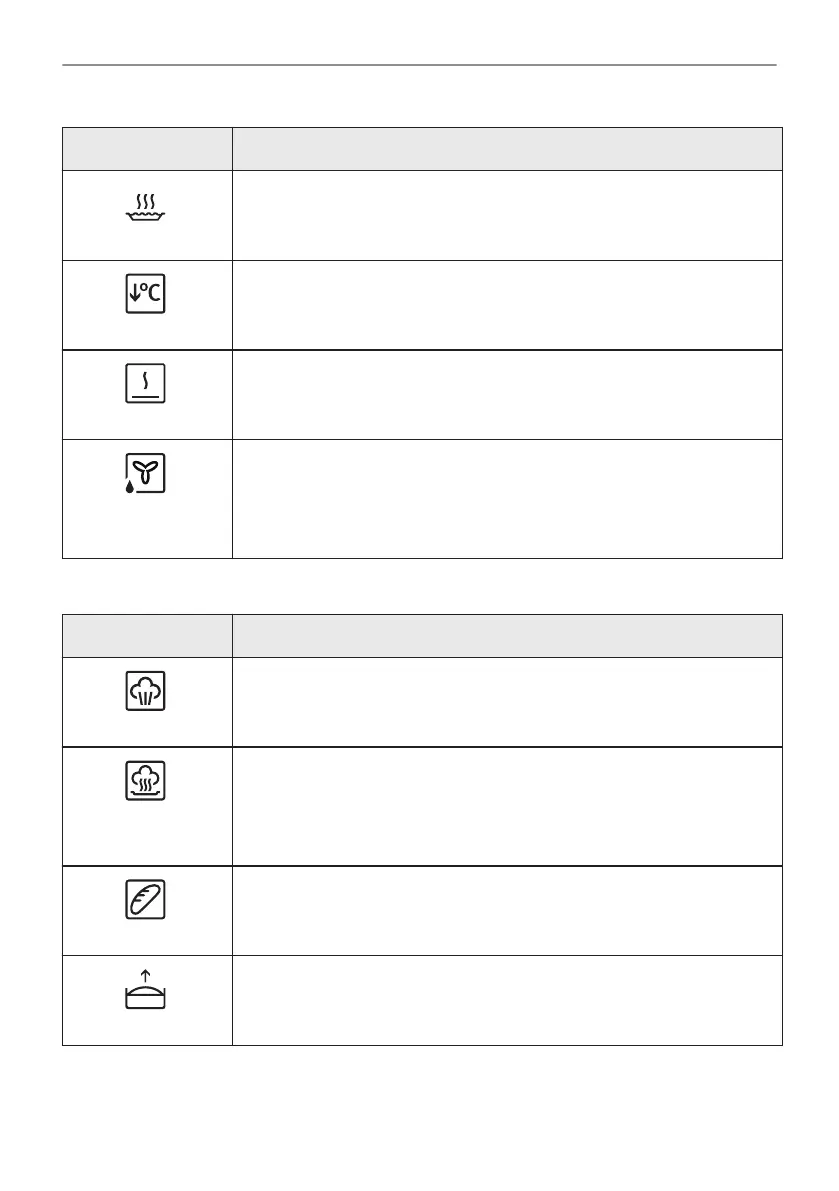Select the fan with water drop icon
Image resolution: width=839 pixels, height=1191 pixels.
145,473
